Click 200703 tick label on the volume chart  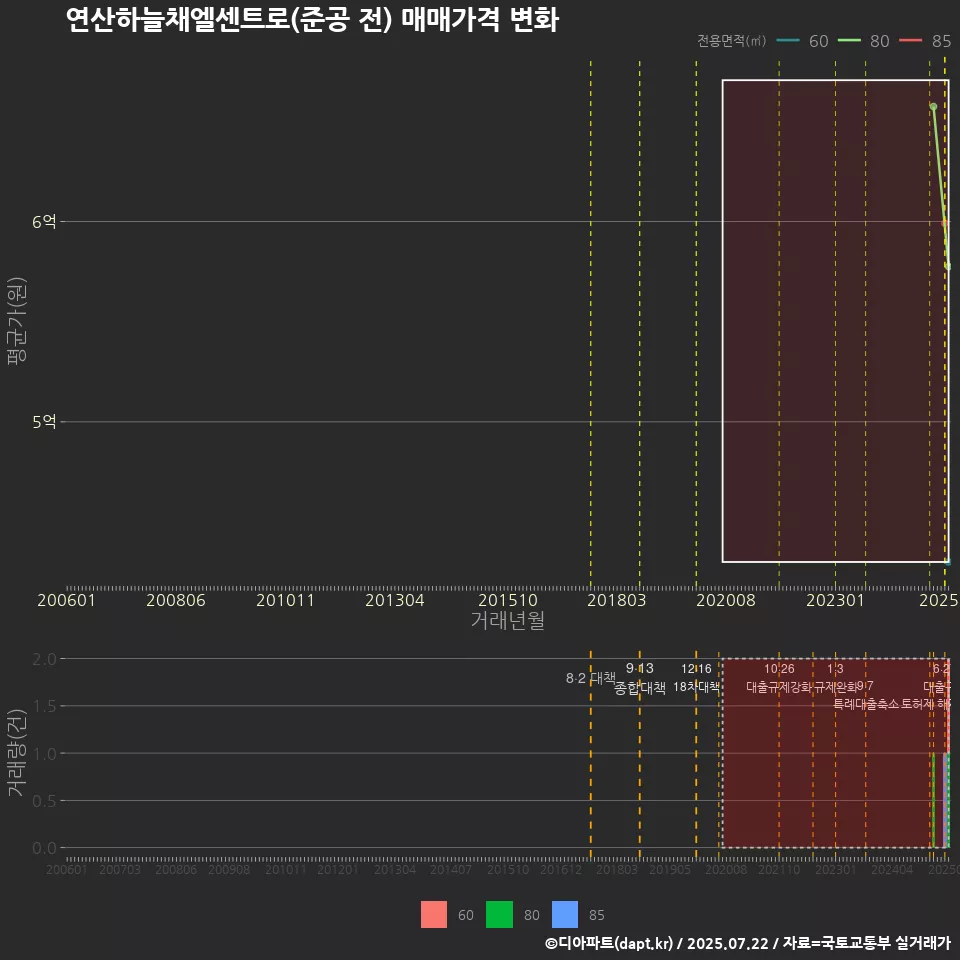click(x=120, y=869)
